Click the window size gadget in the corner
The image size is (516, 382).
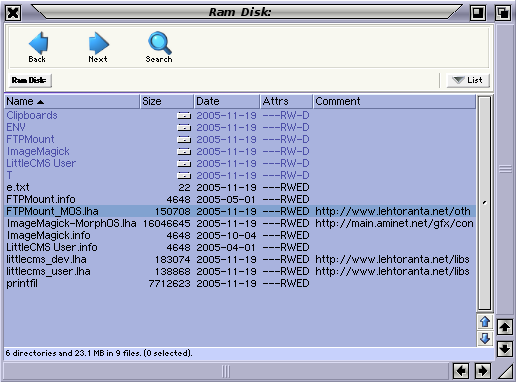coord(506,371)
